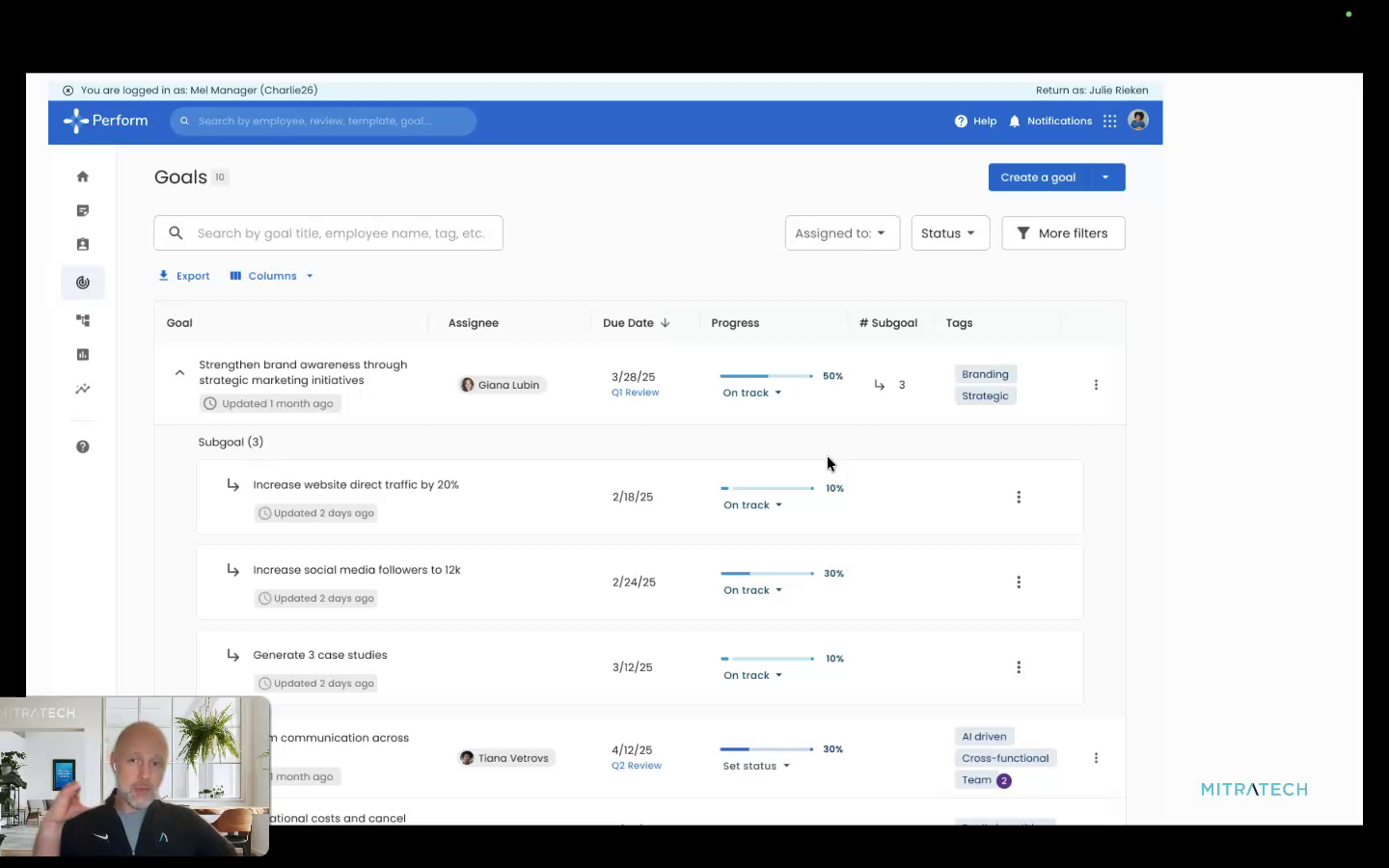Open the clipboard profile icon in the sidebar
This screenshot has width=1389, height=868.
coord(83,245)
